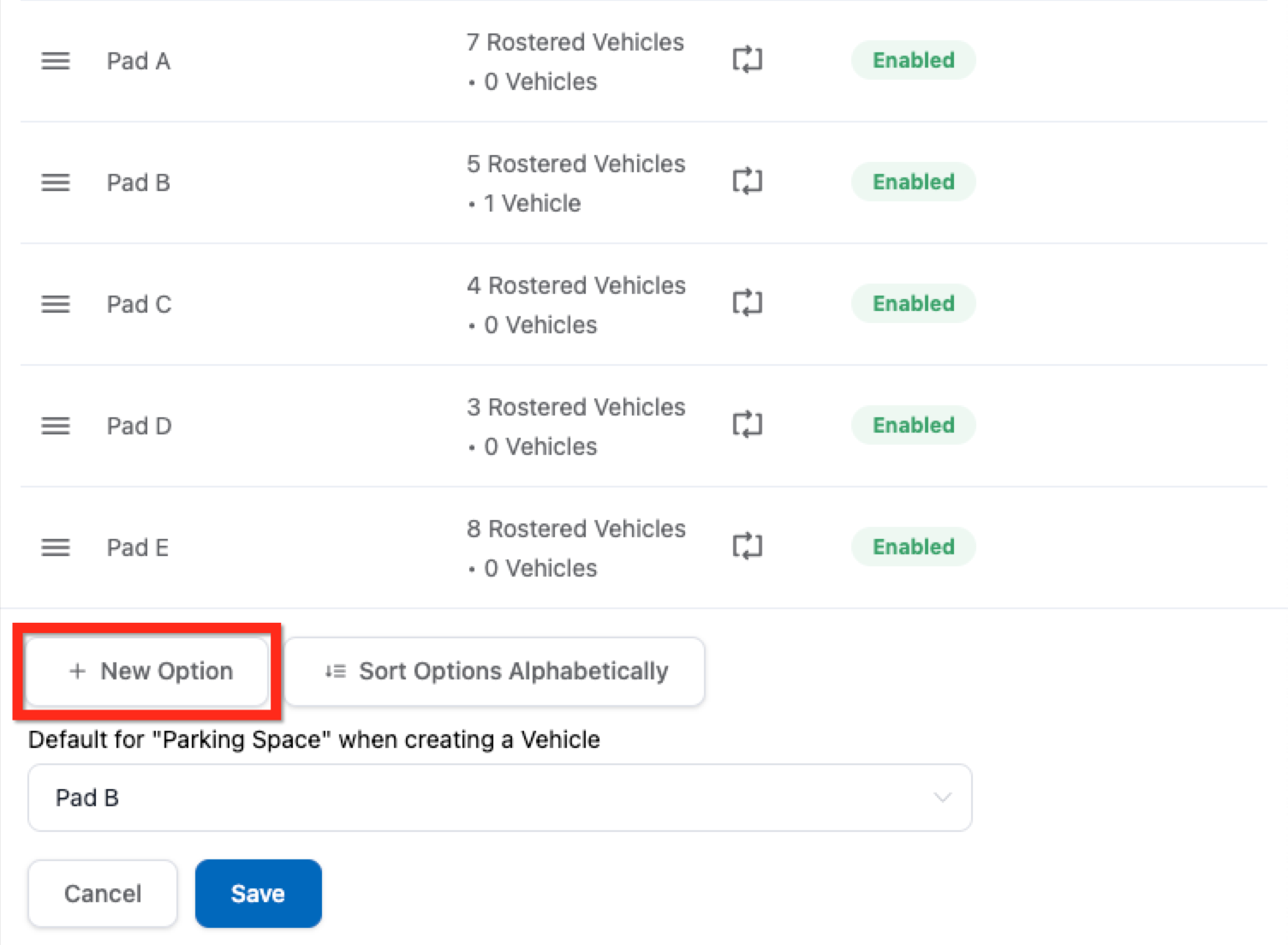This screenshot has width=1288, height=945.
Task: Click the drag handle for Pad B
Action: pyautogui.click(x=56, y=182)
